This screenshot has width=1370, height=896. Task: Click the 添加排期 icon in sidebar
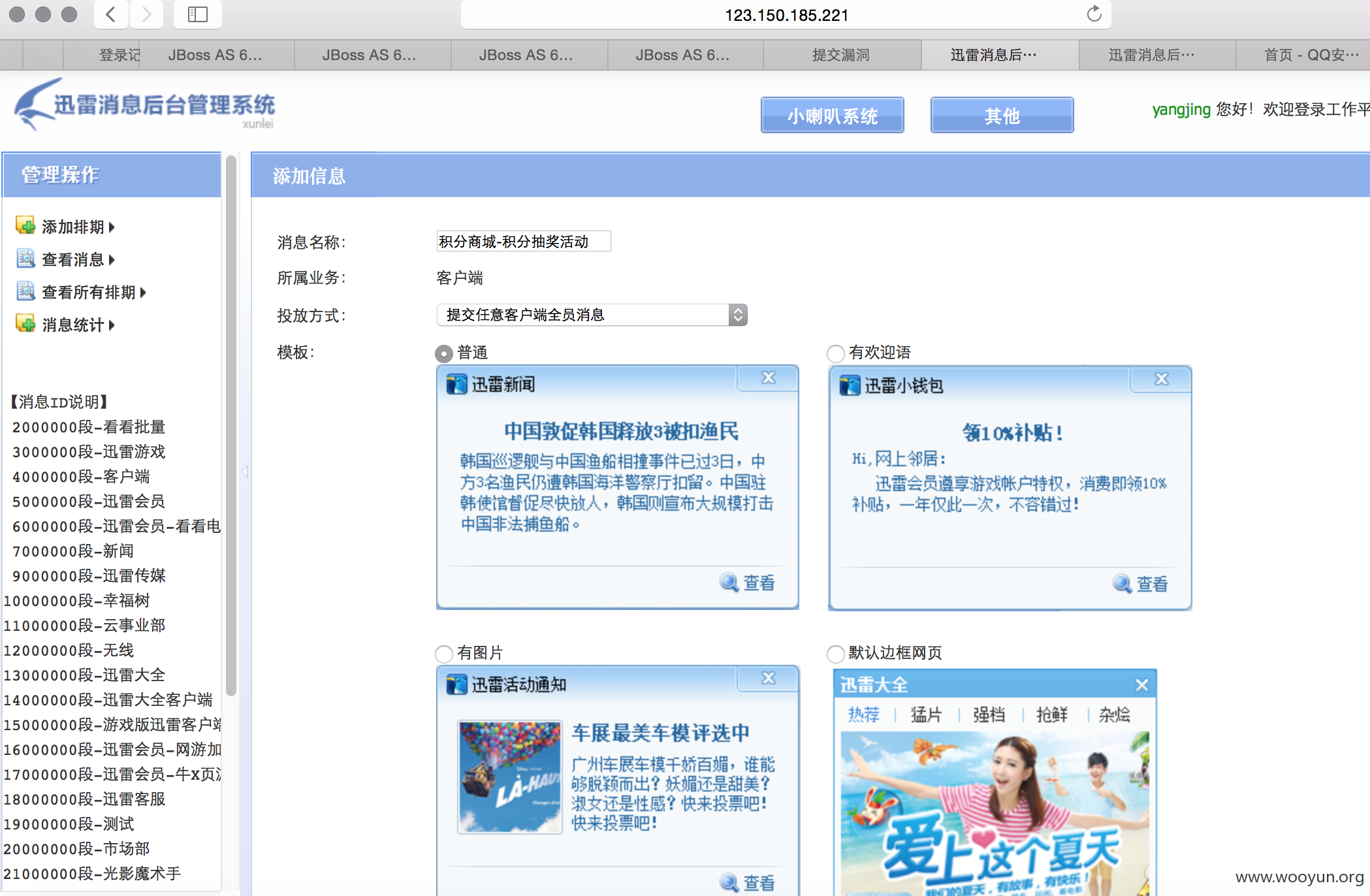tap(25, 226)
